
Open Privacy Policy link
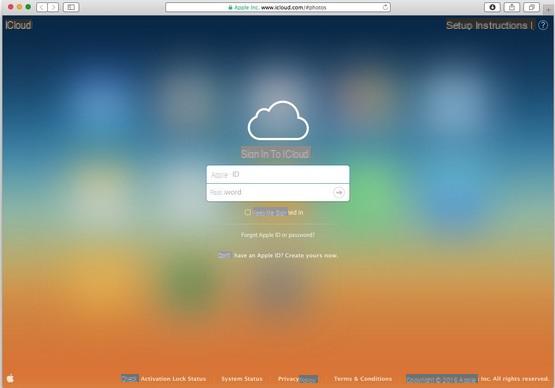pyautogui.click(x=298, y=379)
